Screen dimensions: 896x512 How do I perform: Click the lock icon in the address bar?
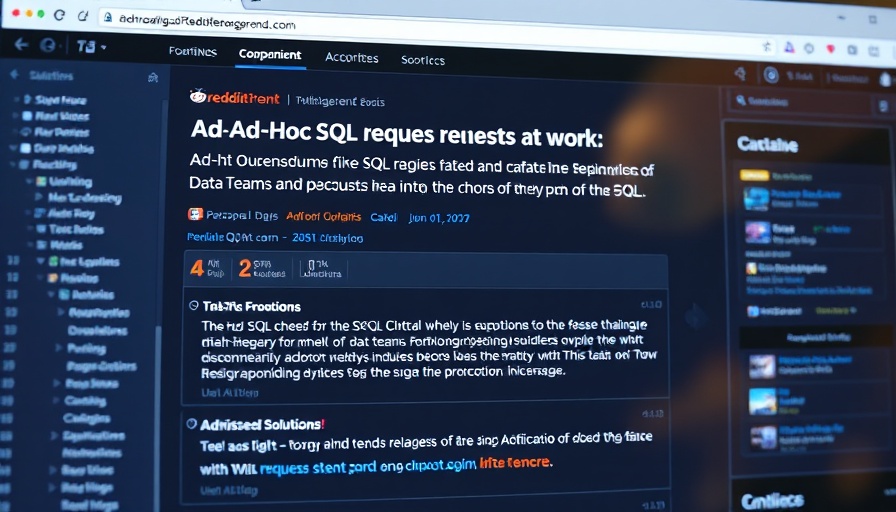(x=107, y=17)
